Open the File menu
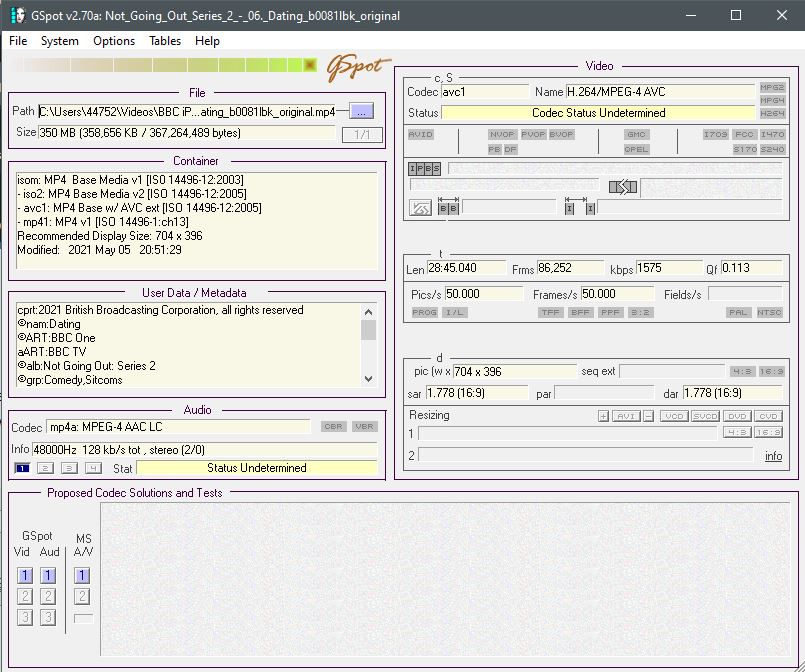This screenshot has width=805, height=672. click(18, 41)
